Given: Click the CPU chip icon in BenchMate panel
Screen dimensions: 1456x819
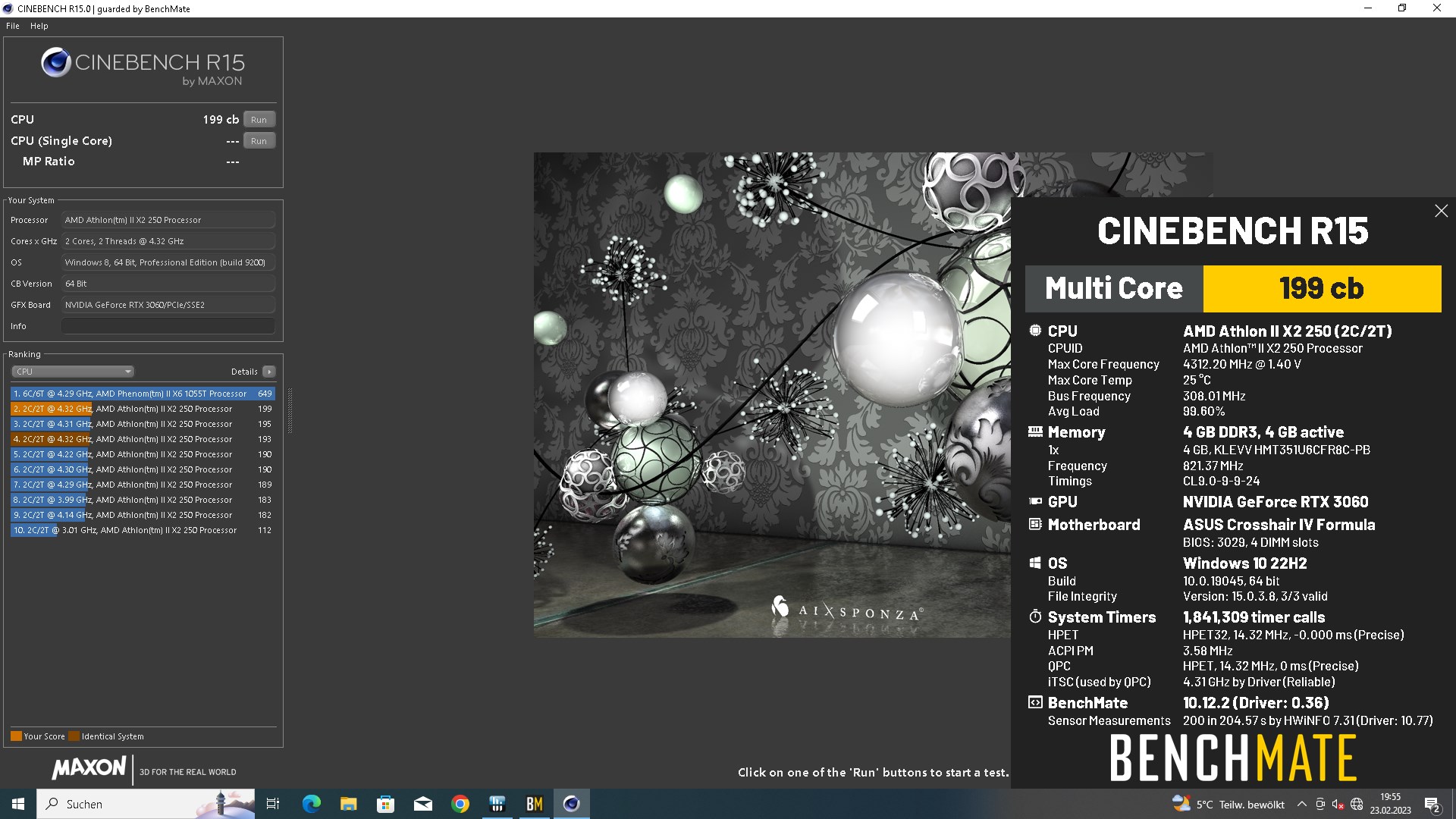Looking at the screenshot, I should coord(1035,331).
